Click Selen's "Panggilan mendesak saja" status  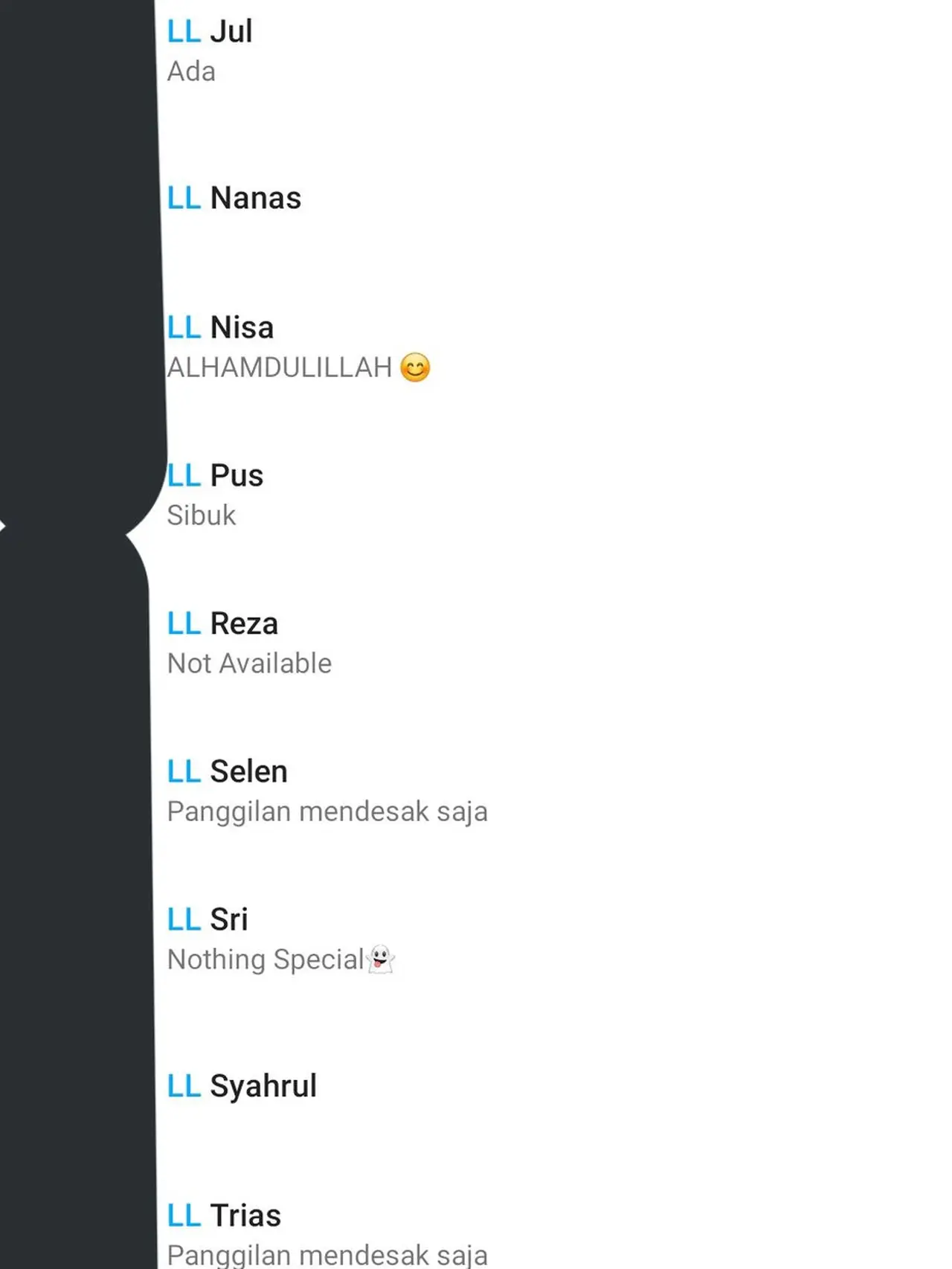(327, 812)
